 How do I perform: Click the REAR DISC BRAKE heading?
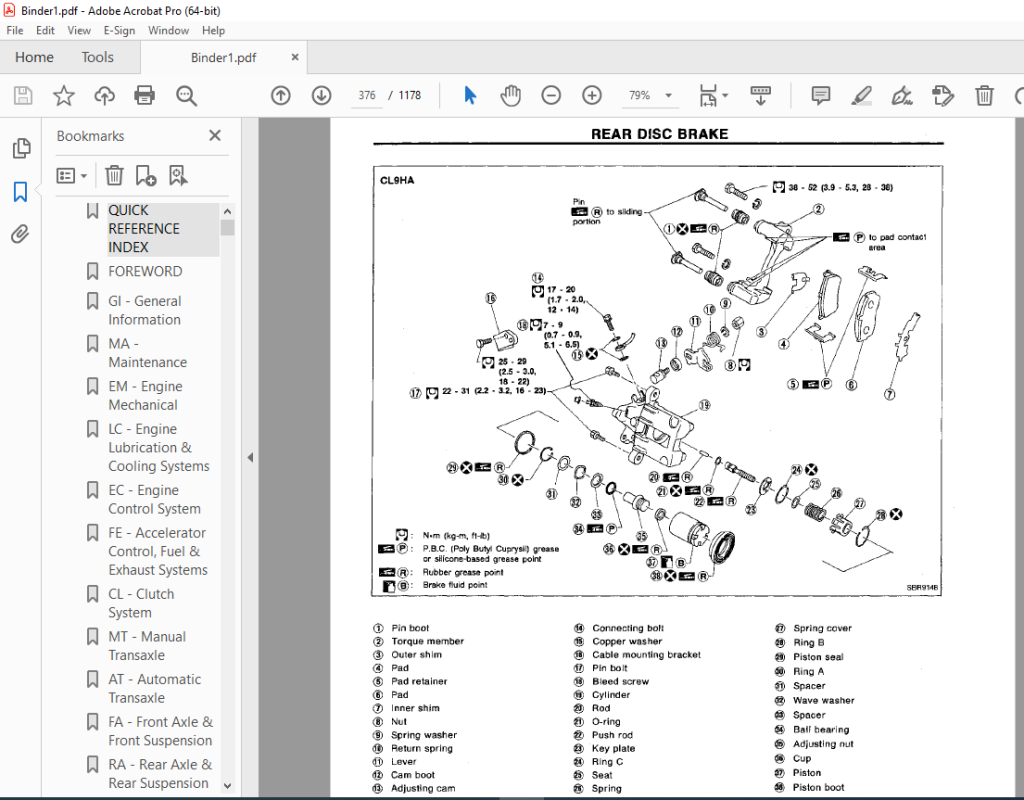[659, 134]
